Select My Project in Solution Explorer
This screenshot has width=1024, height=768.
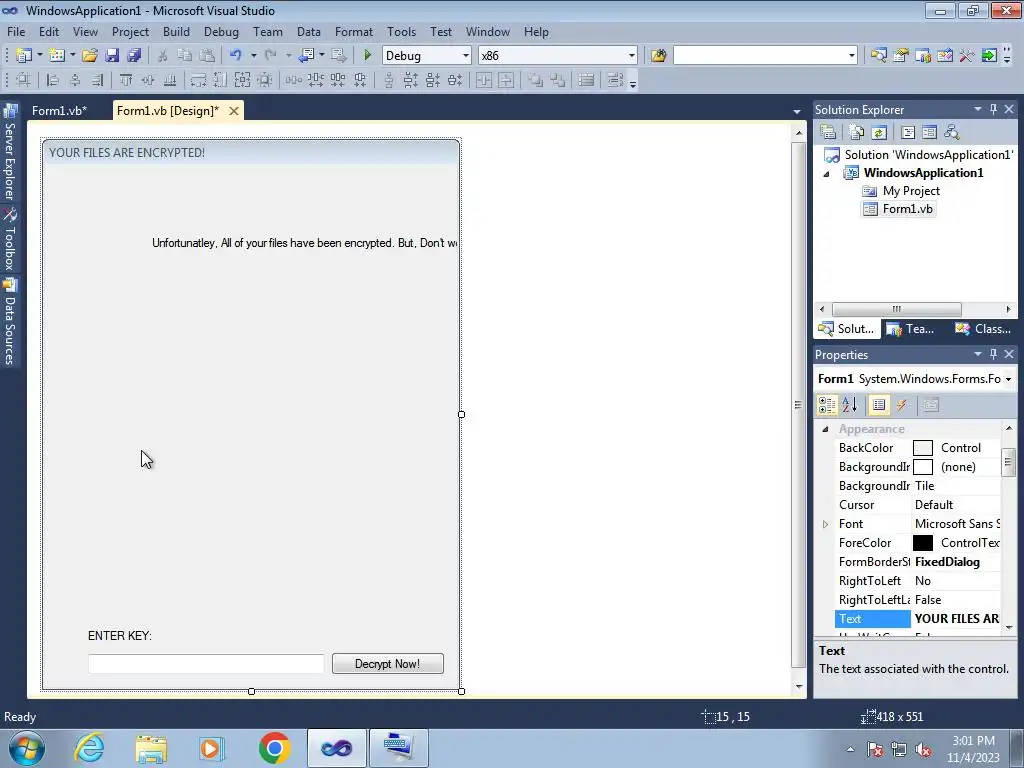tap(901, 191)
